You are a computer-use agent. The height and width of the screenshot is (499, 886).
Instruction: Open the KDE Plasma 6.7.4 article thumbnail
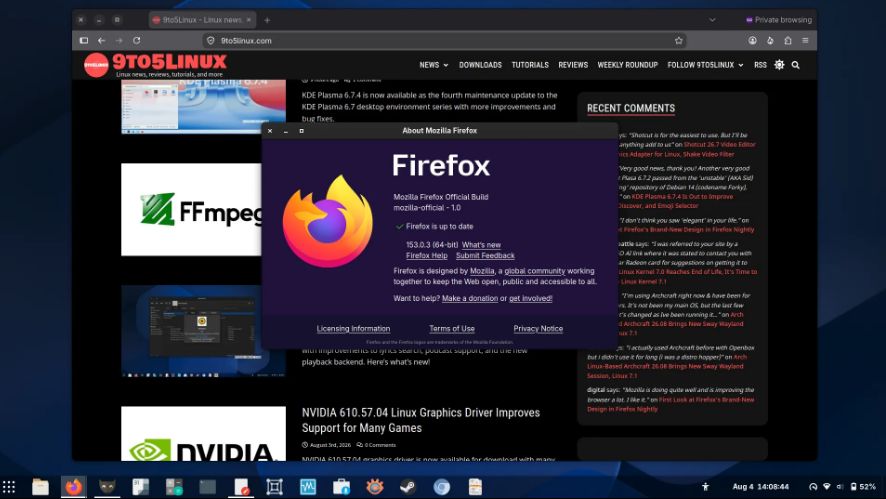(x=203, y=107)
